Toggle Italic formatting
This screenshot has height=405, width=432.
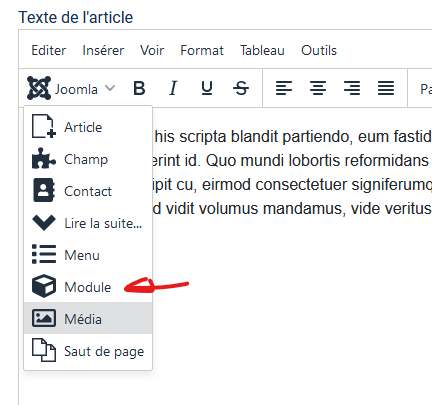coord(173,88)
